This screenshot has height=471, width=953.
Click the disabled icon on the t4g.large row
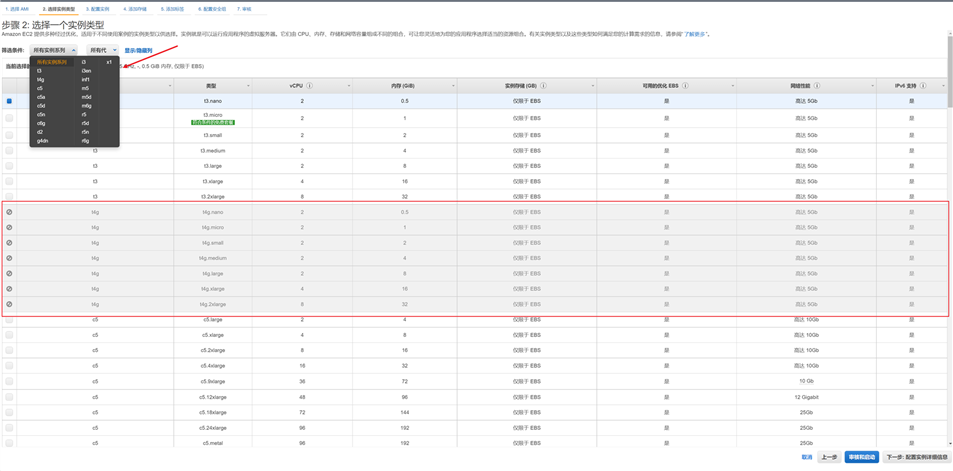(9, 273)
